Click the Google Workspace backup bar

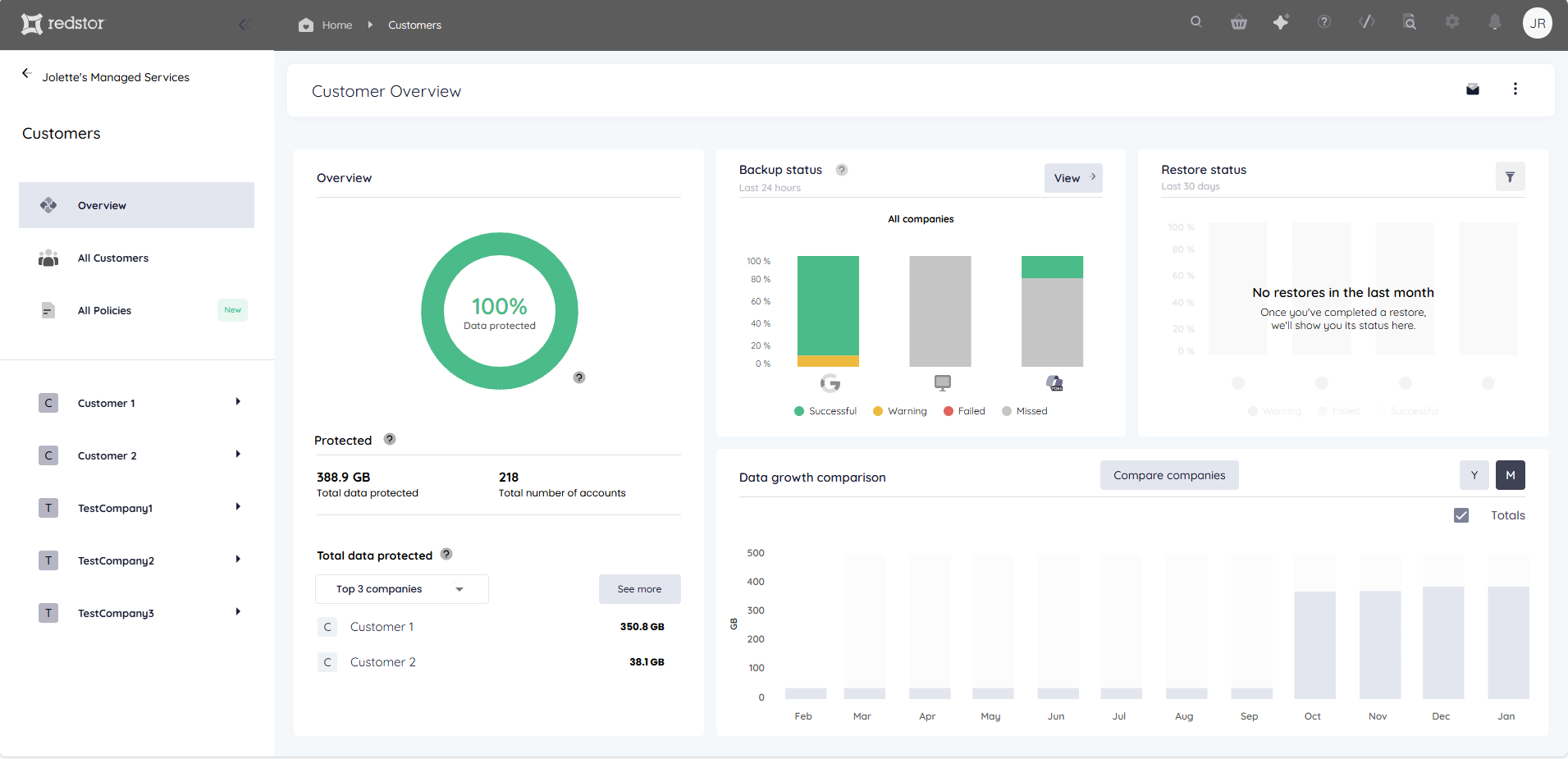click(x=828, y=311)
